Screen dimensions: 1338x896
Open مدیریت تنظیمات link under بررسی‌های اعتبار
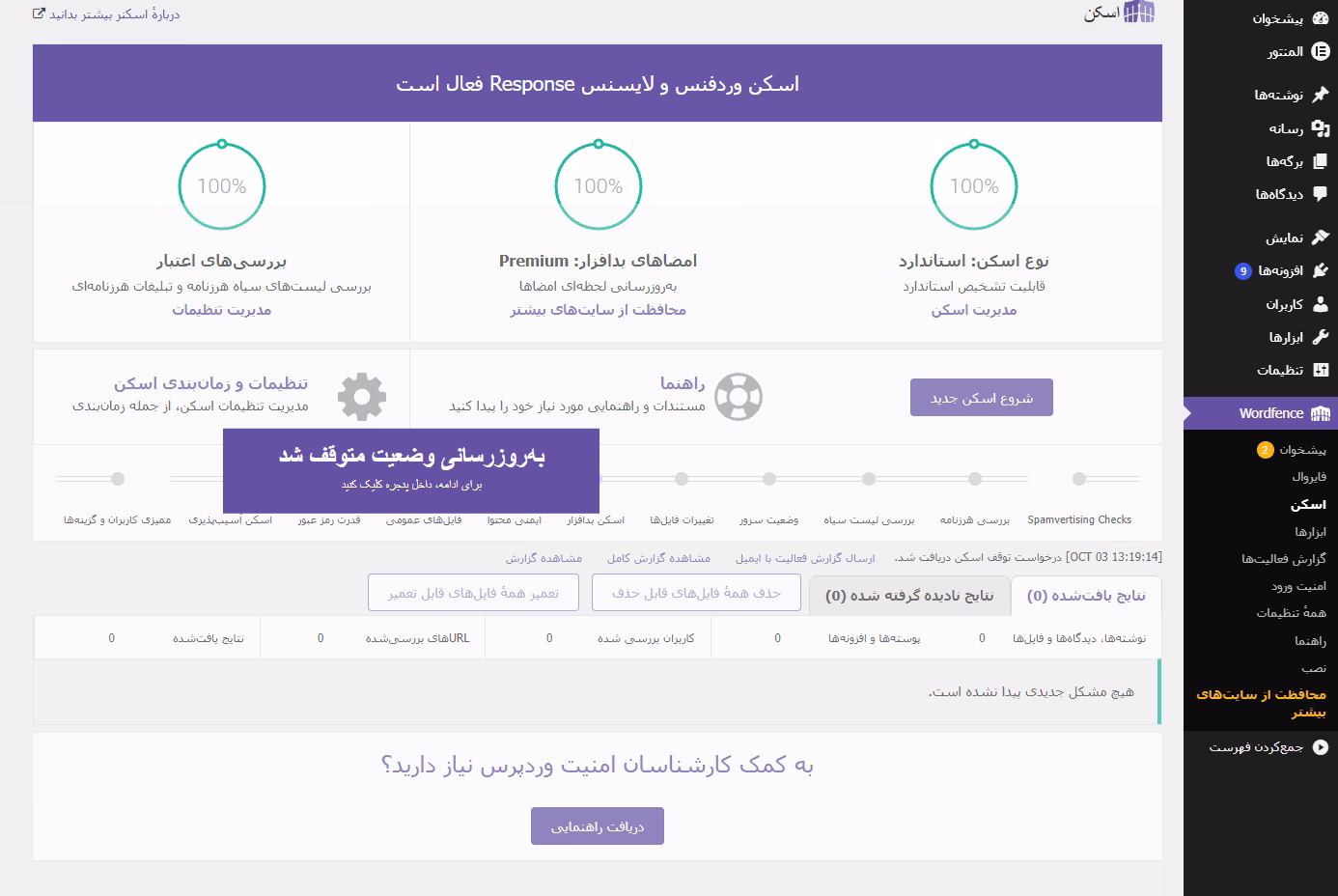tap(222, 310)
